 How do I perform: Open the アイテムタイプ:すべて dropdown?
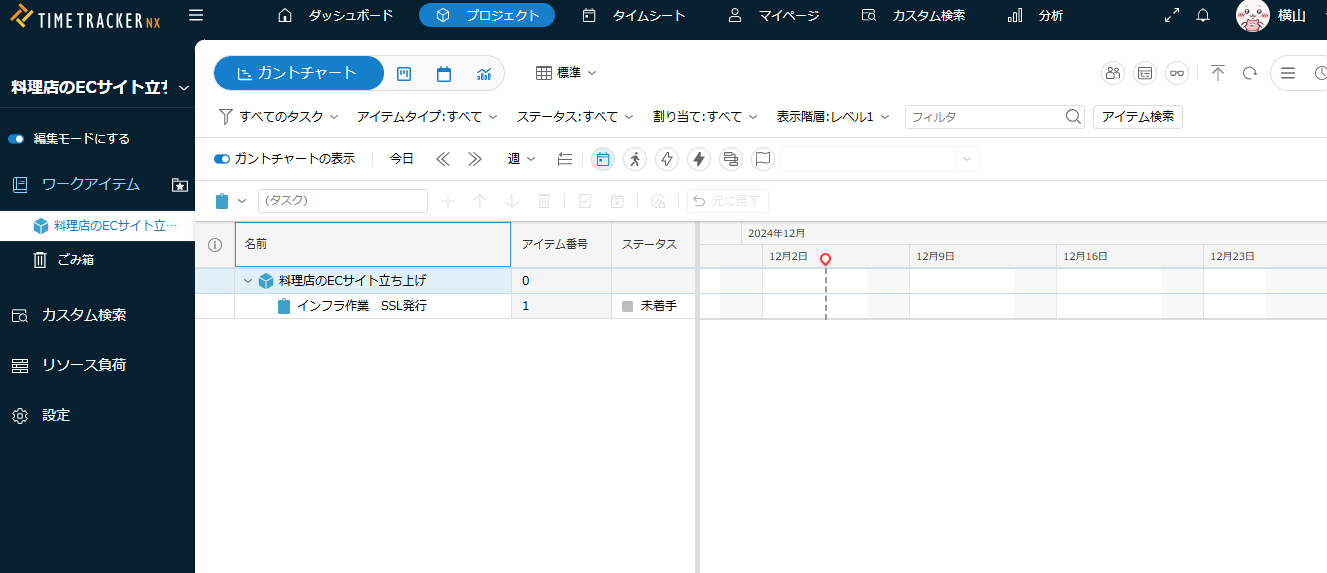point(427,117)
